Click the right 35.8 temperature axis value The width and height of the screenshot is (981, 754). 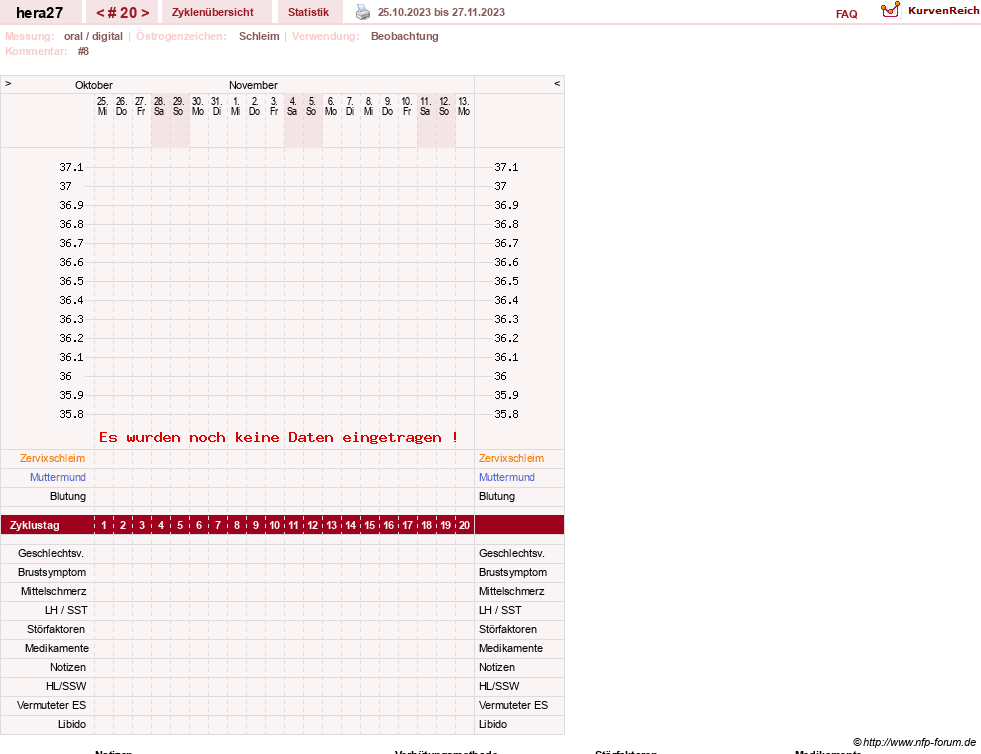coord(506,414)
